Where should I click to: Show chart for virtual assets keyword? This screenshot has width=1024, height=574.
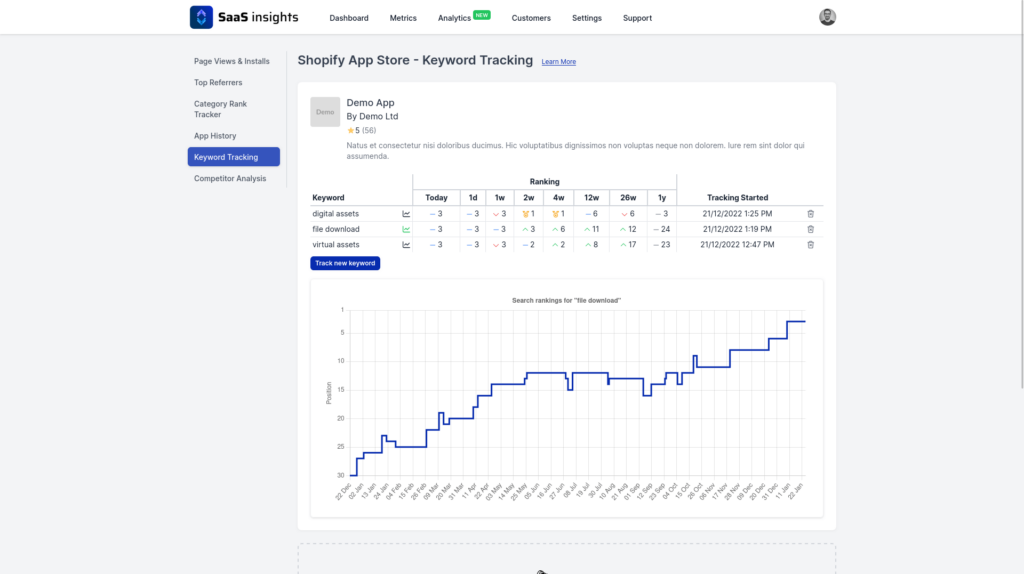pyautogui.click(x=406, y=245)
